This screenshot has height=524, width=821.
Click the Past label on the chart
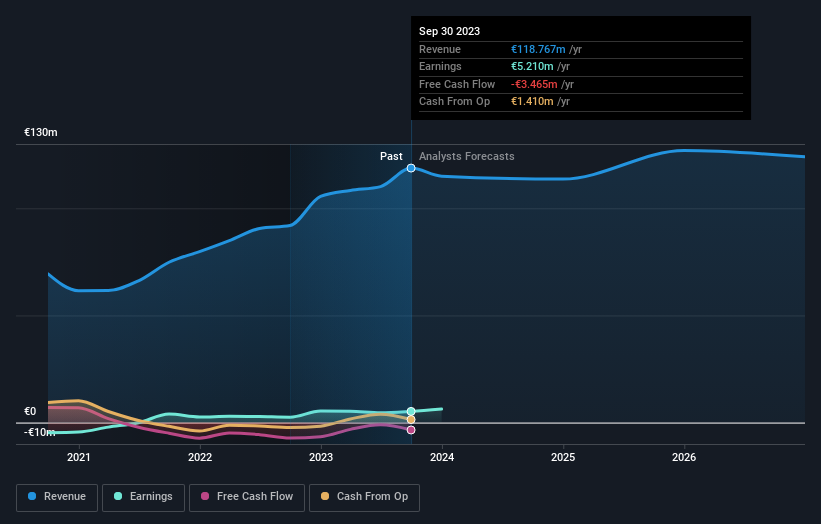pyautogui.click(x=391, y=157)
